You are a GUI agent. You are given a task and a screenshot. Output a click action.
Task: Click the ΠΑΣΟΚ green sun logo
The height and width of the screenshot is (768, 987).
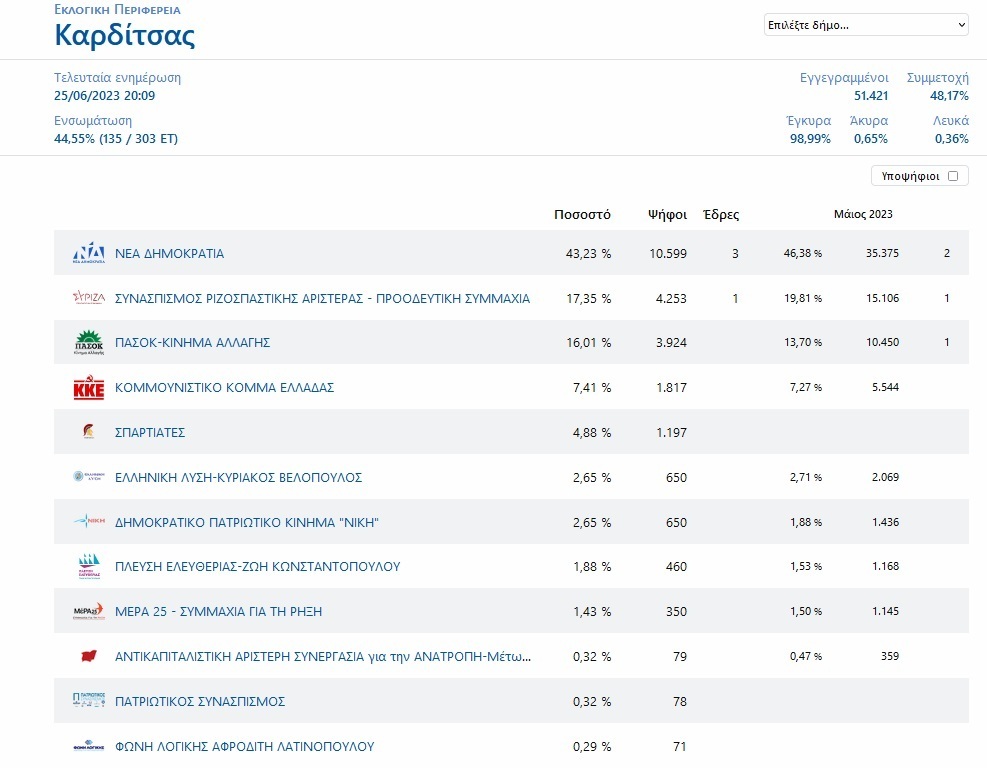pos(89,342)
